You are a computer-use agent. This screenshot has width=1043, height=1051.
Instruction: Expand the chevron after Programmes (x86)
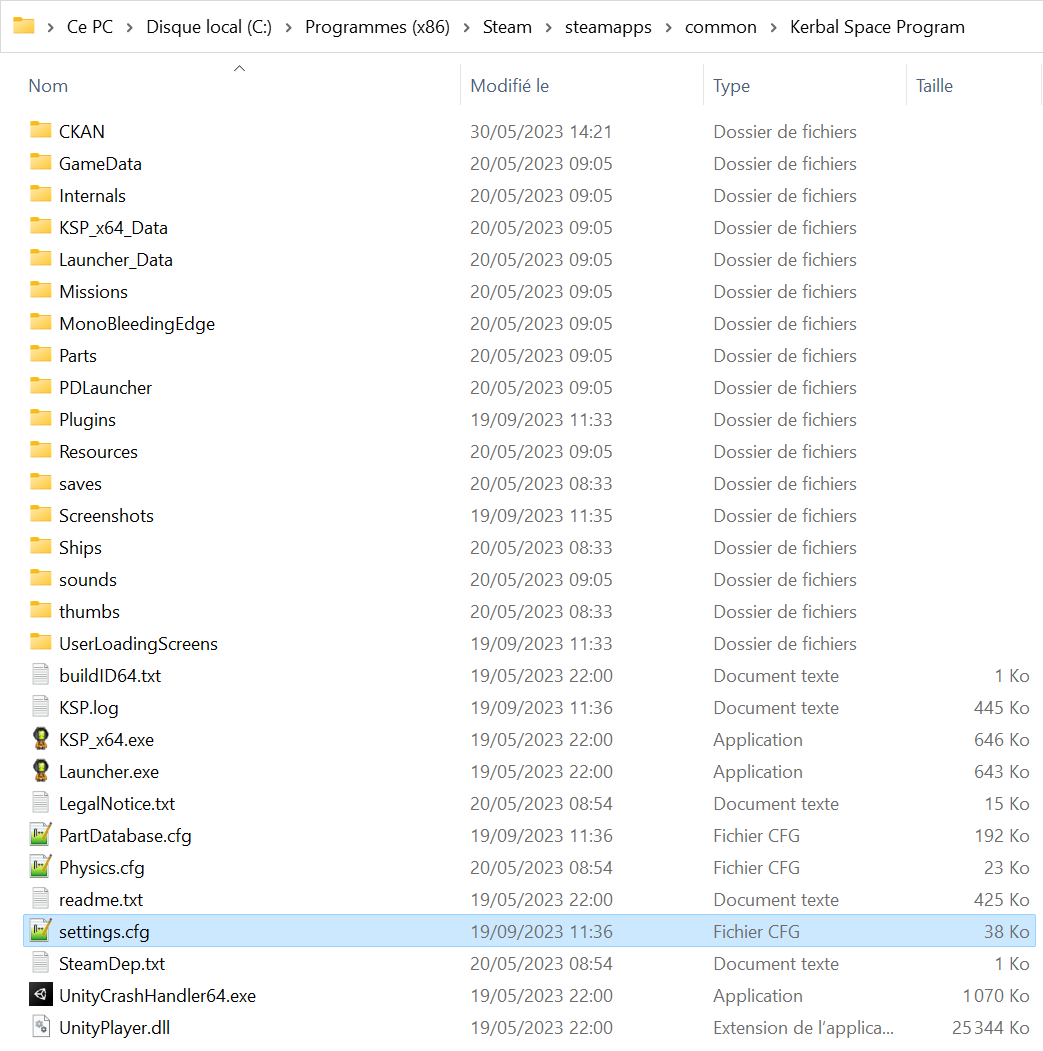click(466, 27)
